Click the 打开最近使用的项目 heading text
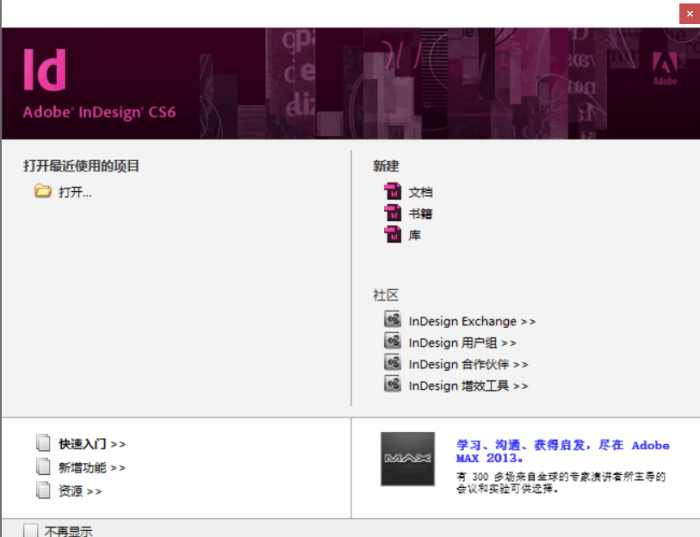 tap(81, 166)
